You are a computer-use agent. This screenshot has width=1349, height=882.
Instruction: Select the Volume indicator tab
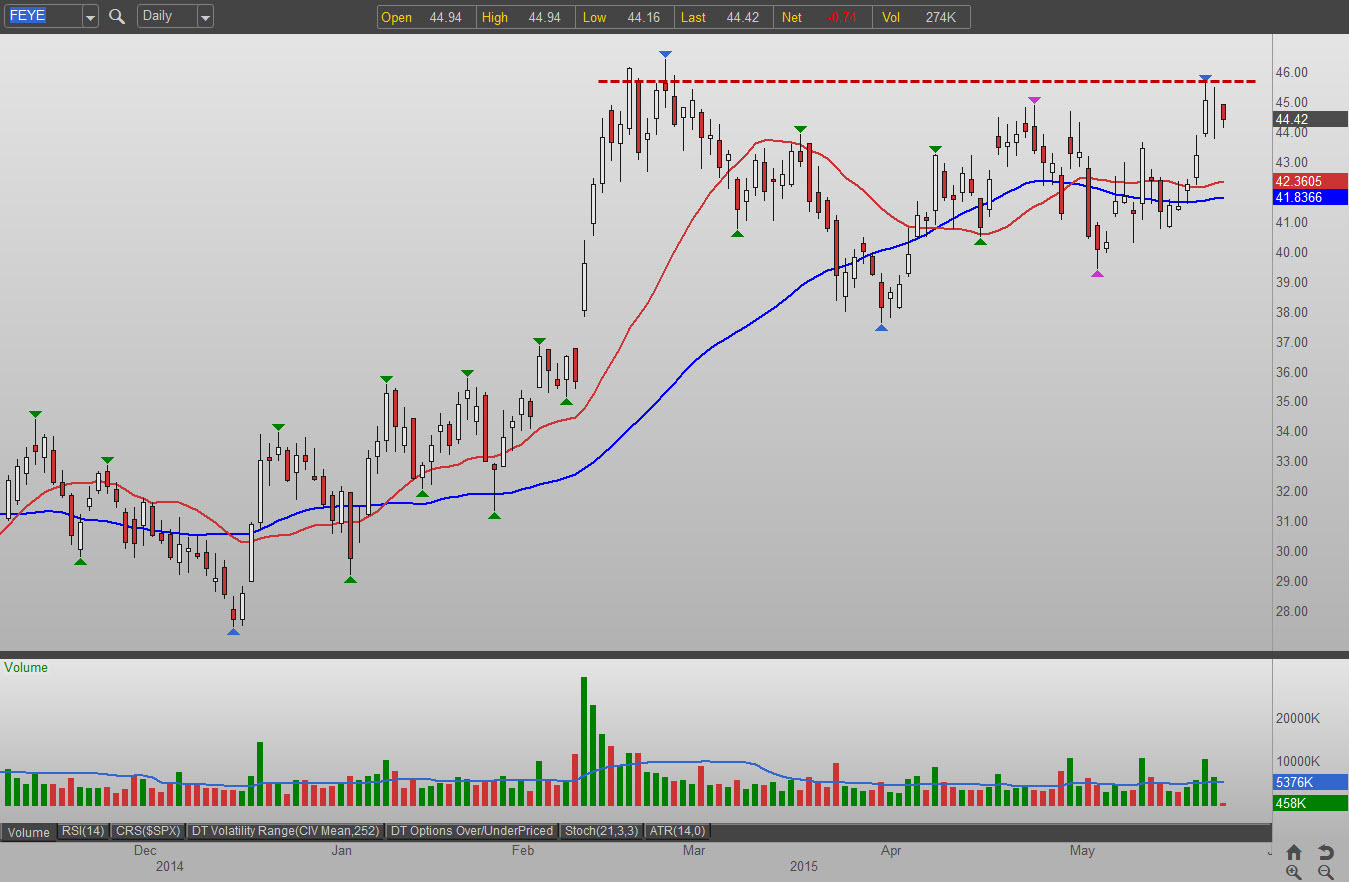click(29, 831)
